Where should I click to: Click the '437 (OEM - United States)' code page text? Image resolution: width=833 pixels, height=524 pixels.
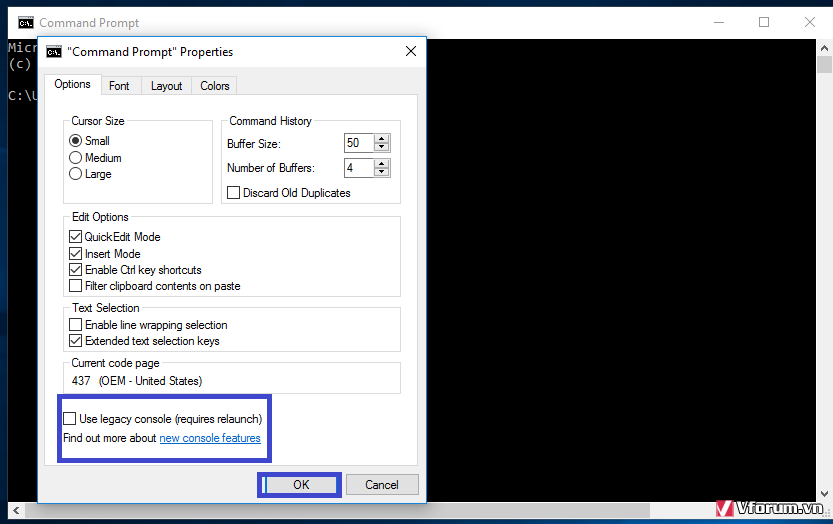point(137,381)
